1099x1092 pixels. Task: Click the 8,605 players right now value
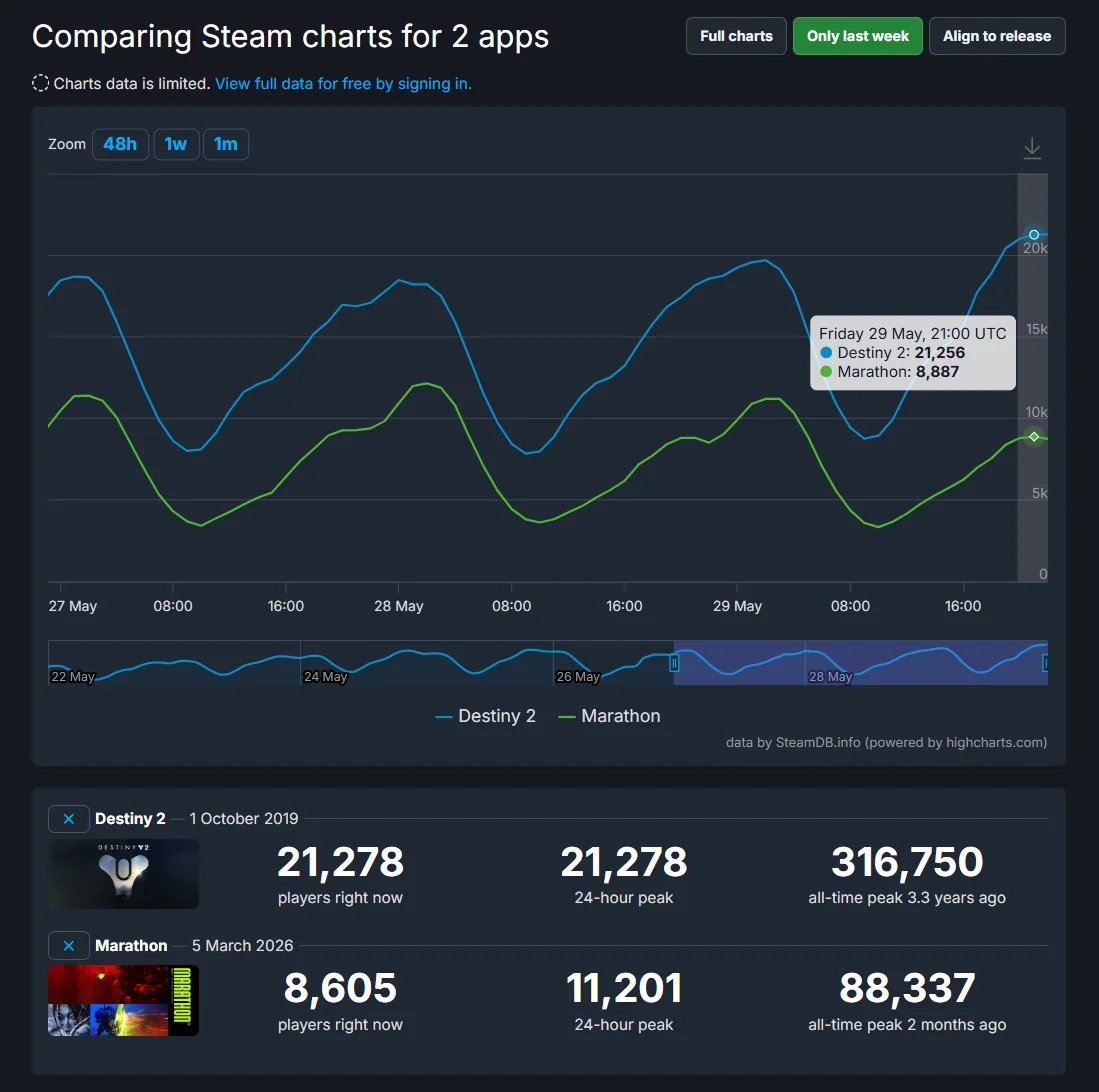coord(340,988)
